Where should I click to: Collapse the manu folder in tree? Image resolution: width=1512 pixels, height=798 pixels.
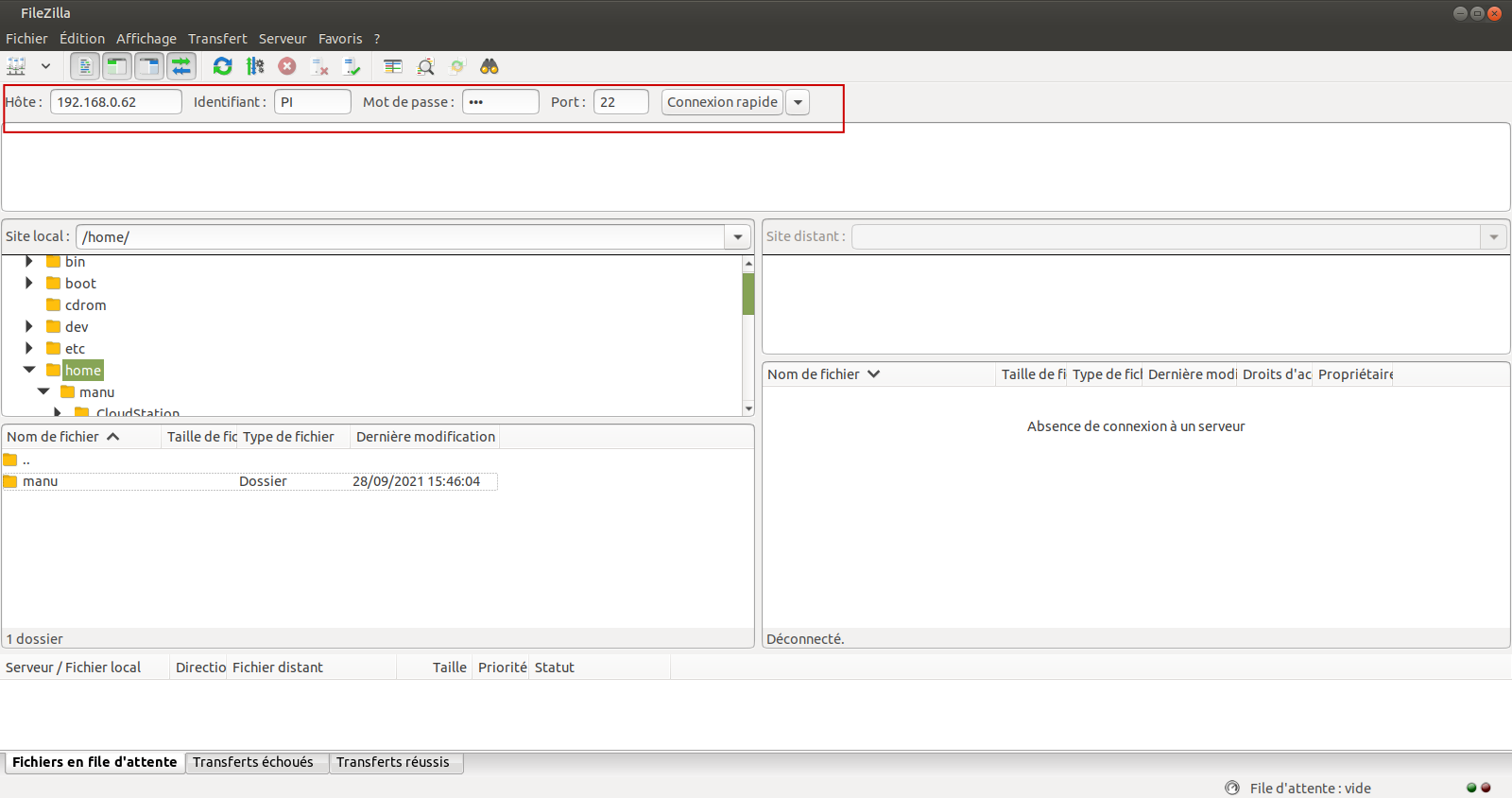(x=43, y=391)
